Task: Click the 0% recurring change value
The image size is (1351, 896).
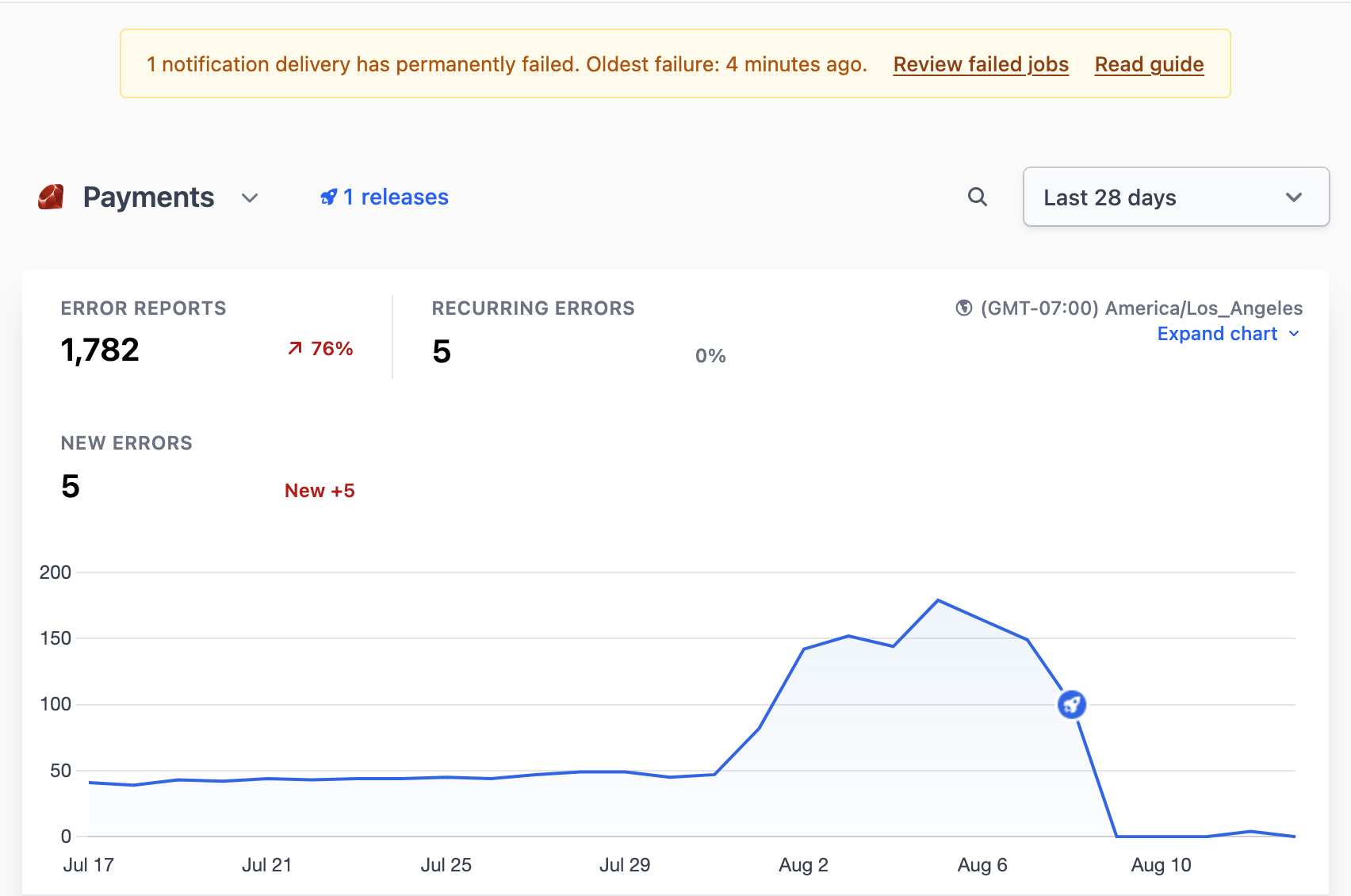Action: pyautogui.click(x=710, y=356)
